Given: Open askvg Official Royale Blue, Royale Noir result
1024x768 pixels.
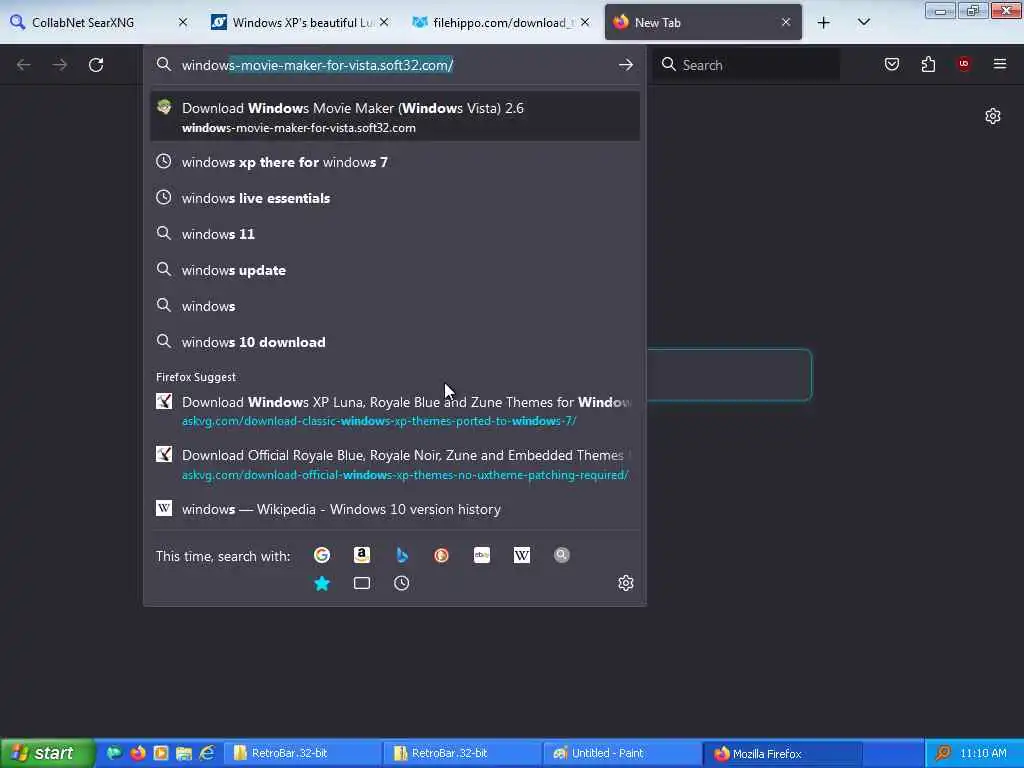Looking at the screenshot, I should coord(394,464).
